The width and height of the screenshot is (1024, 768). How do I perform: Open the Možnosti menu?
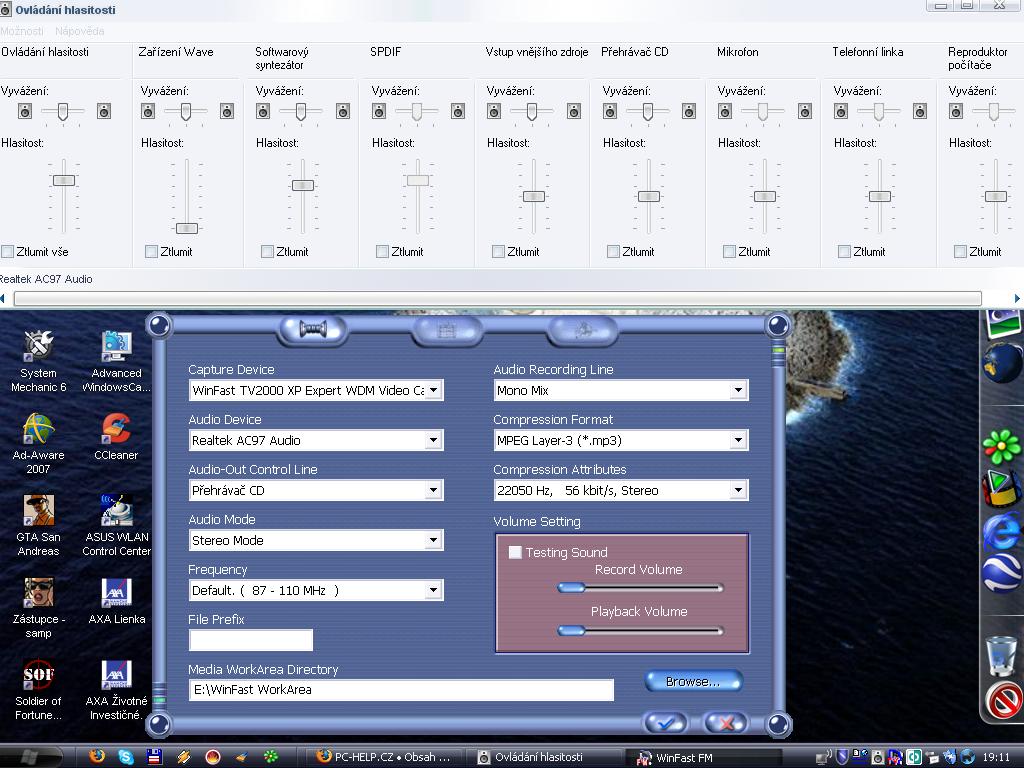[x=22, y=31]
